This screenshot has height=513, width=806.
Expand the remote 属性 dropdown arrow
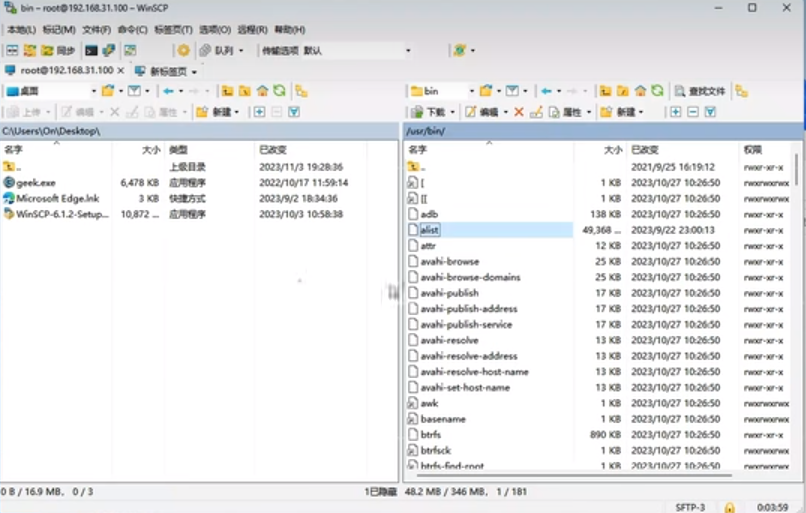click(x=589, y=112)
